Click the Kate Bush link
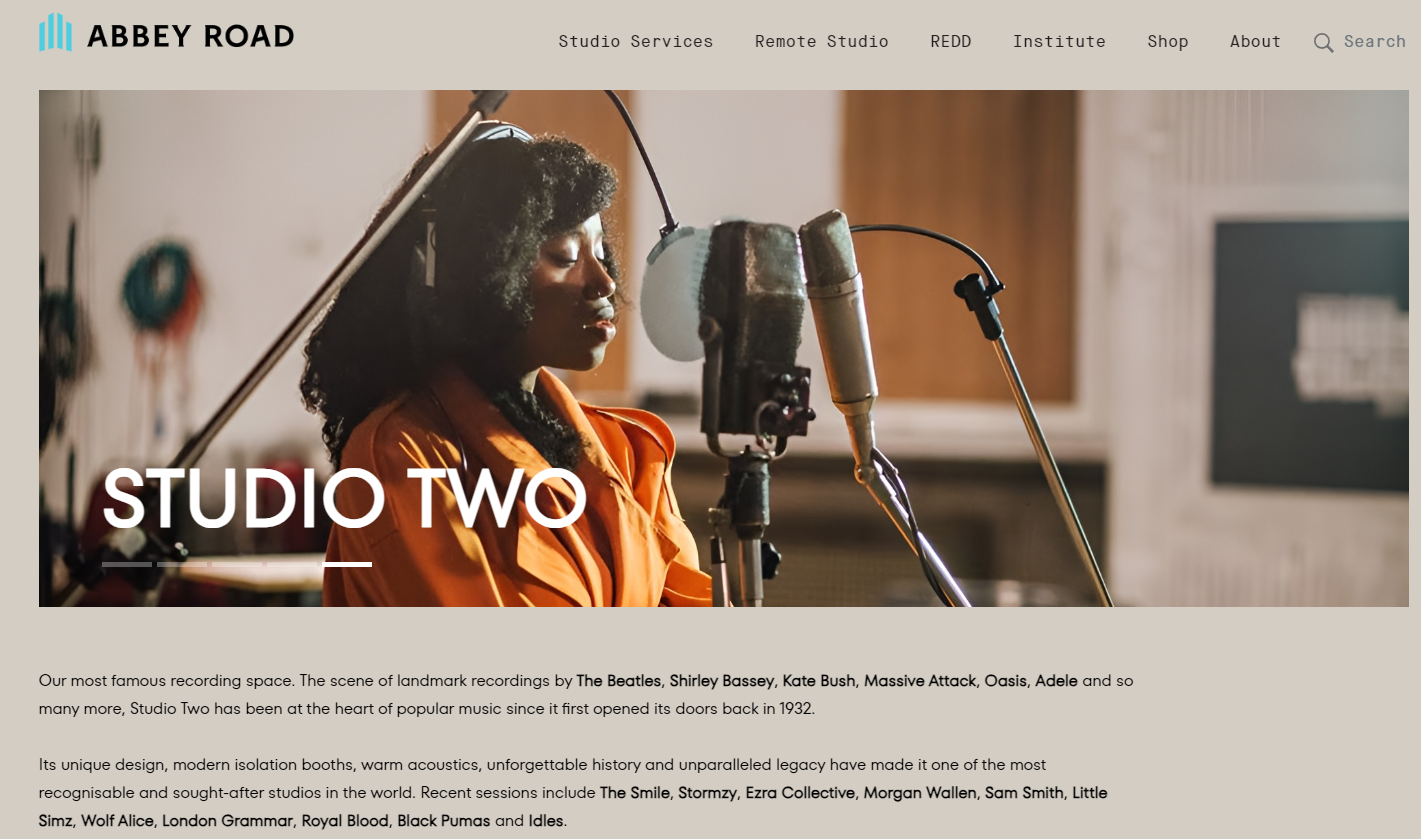This screenshot has width=1421, height=839. pos(819,681)
